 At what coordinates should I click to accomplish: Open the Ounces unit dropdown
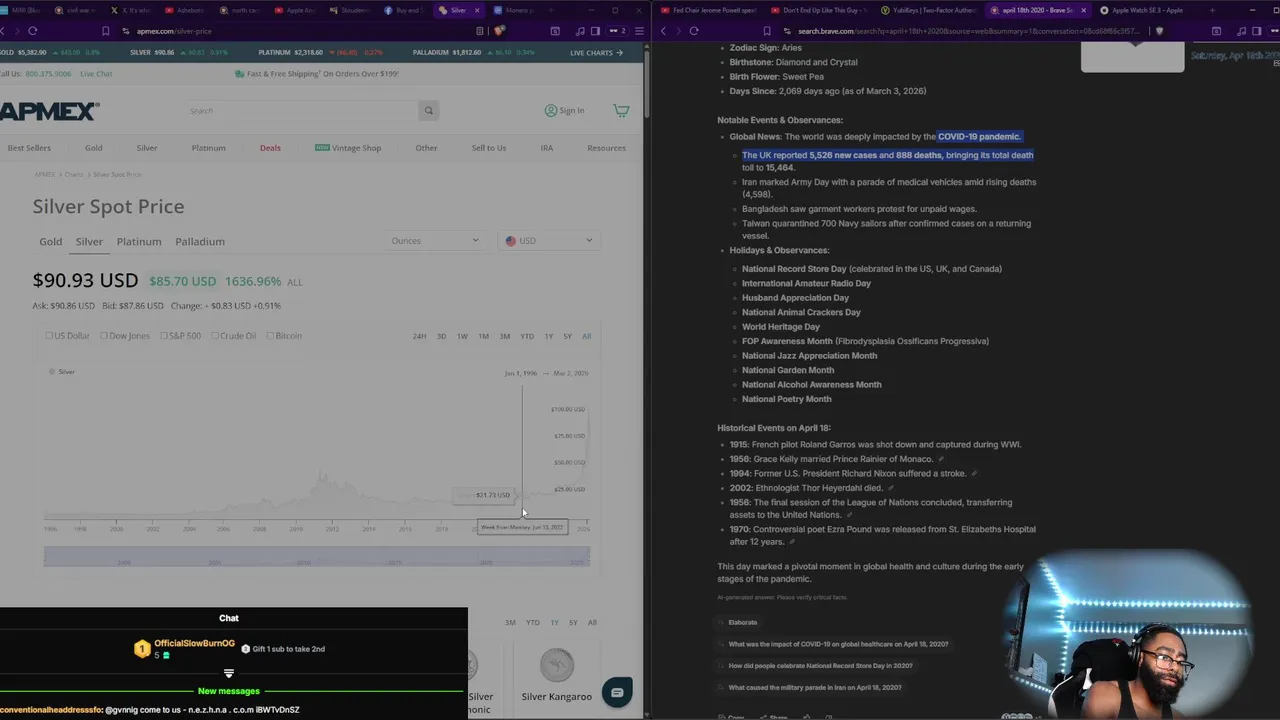[435, 241]
